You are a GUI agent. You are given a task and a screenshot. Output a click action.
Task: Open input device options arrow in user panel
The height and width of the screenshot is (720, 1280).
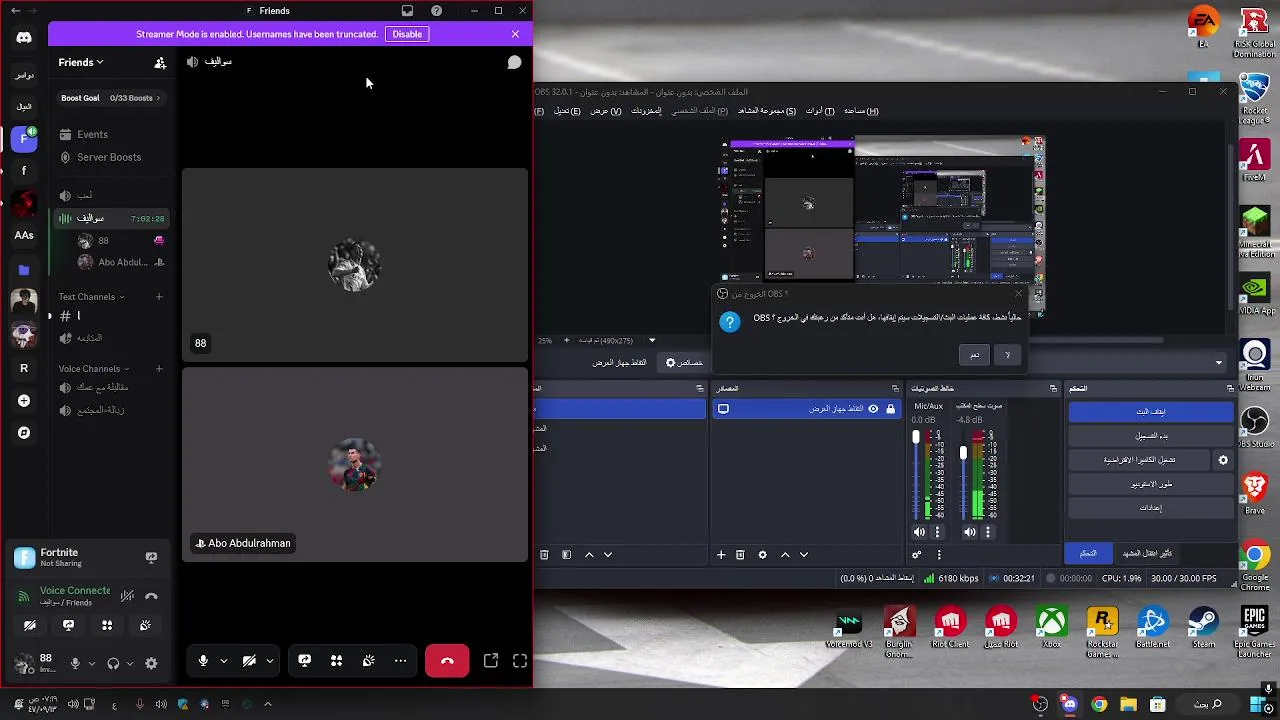click(91, 663)
